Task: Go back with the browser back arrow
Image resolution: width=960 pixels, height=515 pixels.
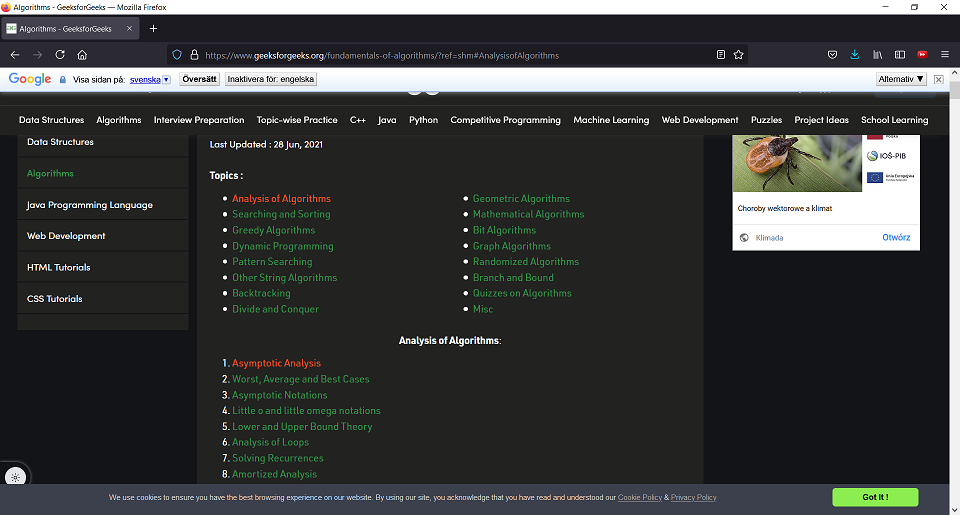Action: tap(15, 55)
